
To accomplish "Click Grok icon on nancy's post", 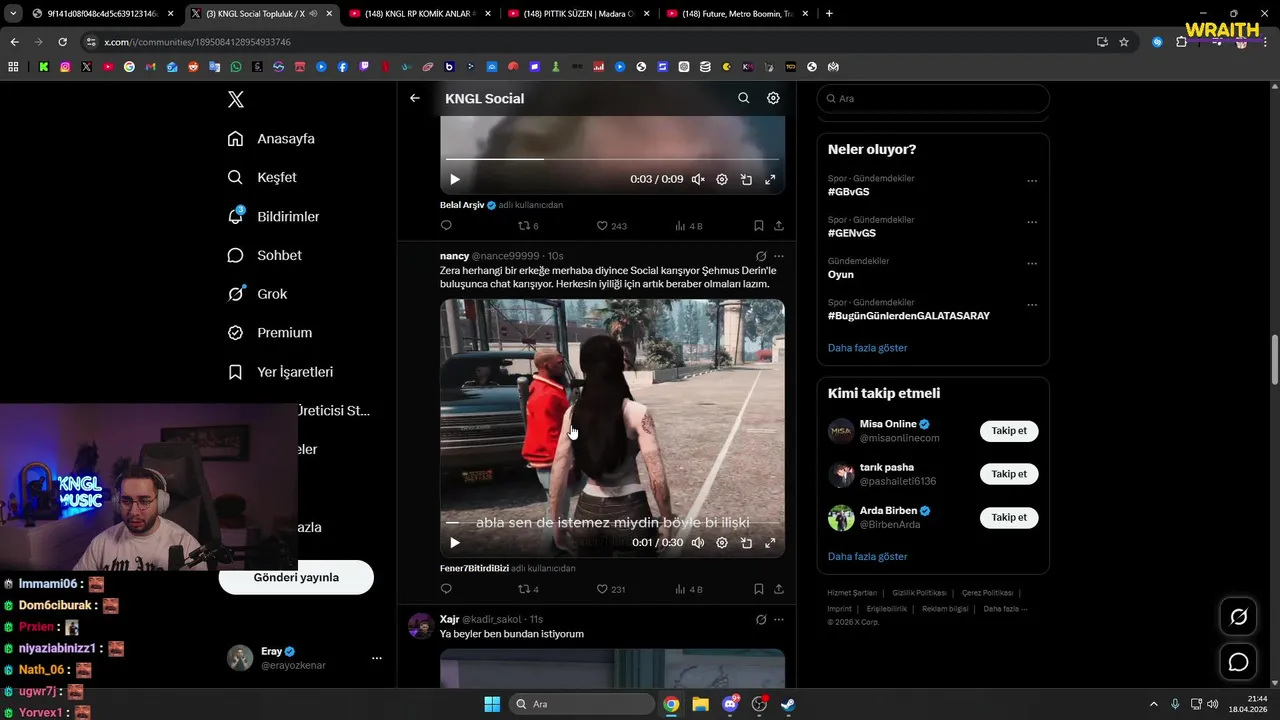I will [761, 256].
